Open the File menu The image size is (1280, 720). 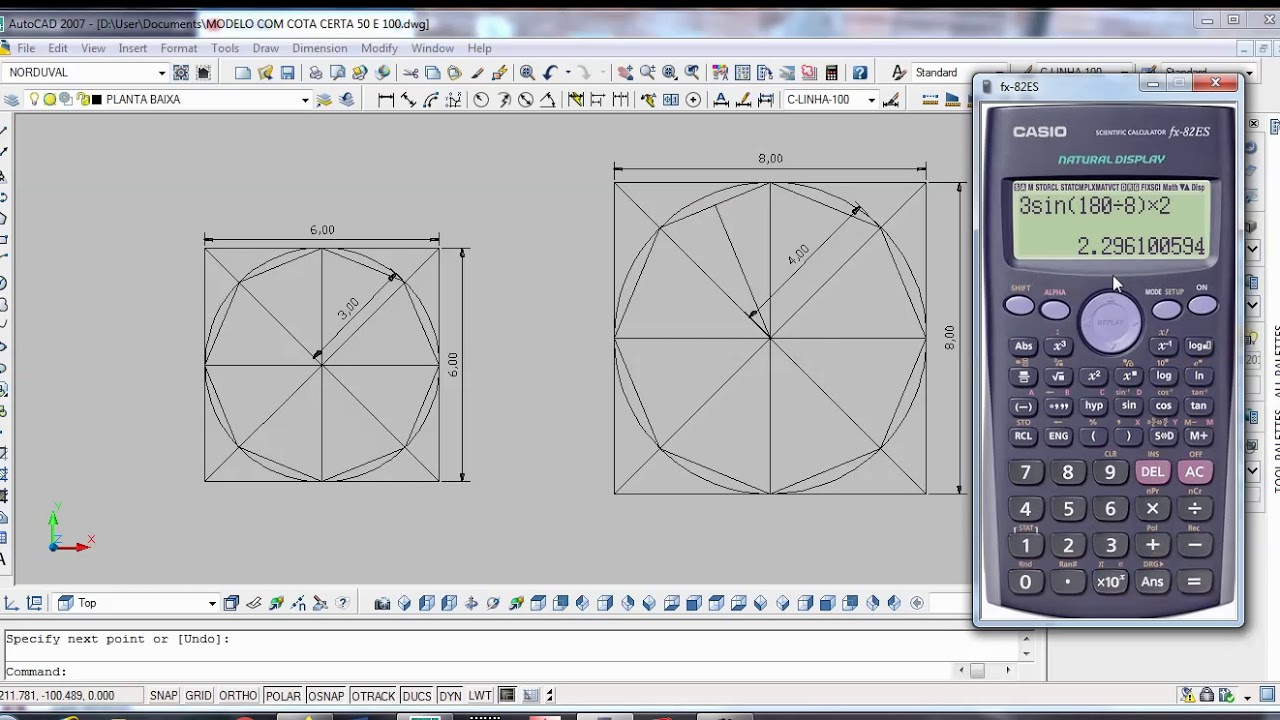(26, 48)
